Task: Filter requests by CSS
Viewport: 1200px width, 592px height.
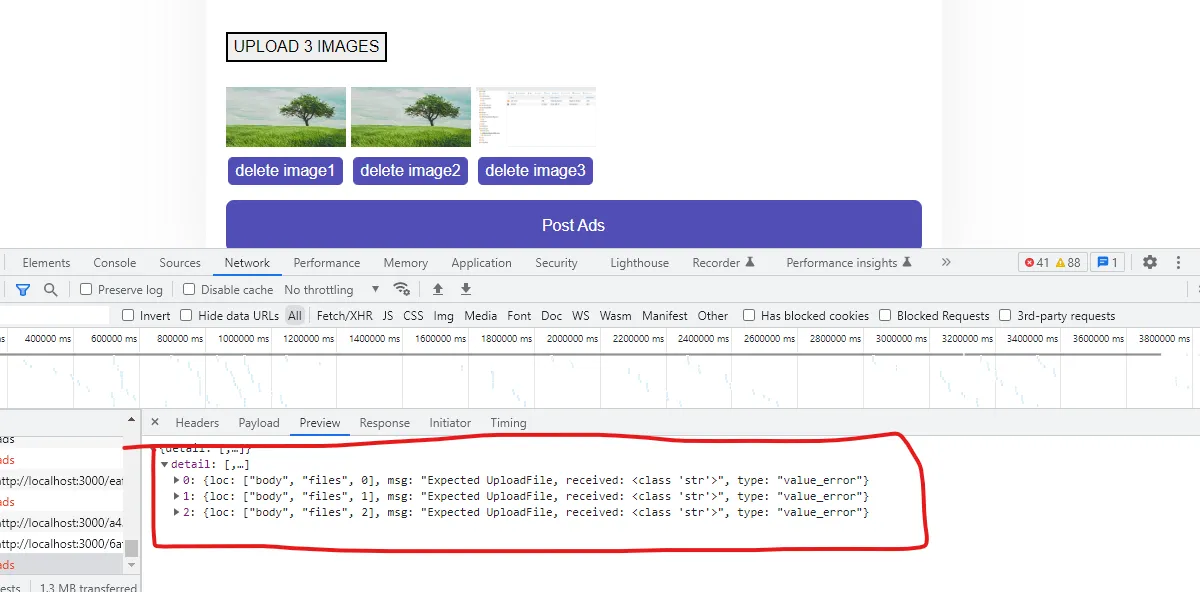Action: pos(413,315)
